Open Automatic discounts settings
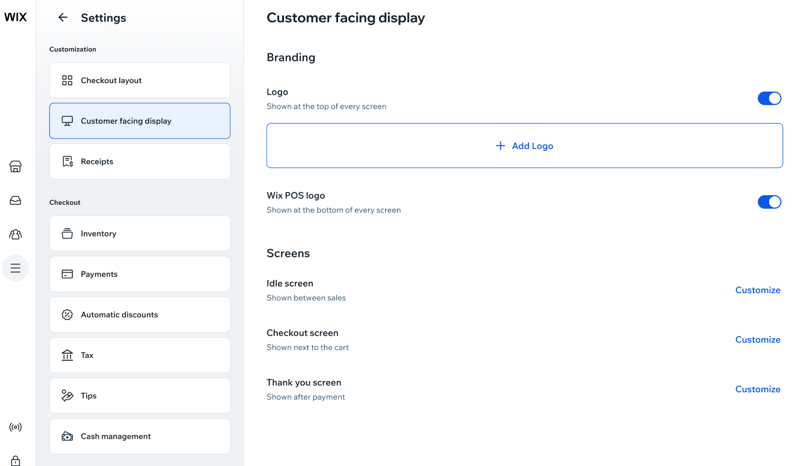800x466 pixels. (x=140, y=314)
